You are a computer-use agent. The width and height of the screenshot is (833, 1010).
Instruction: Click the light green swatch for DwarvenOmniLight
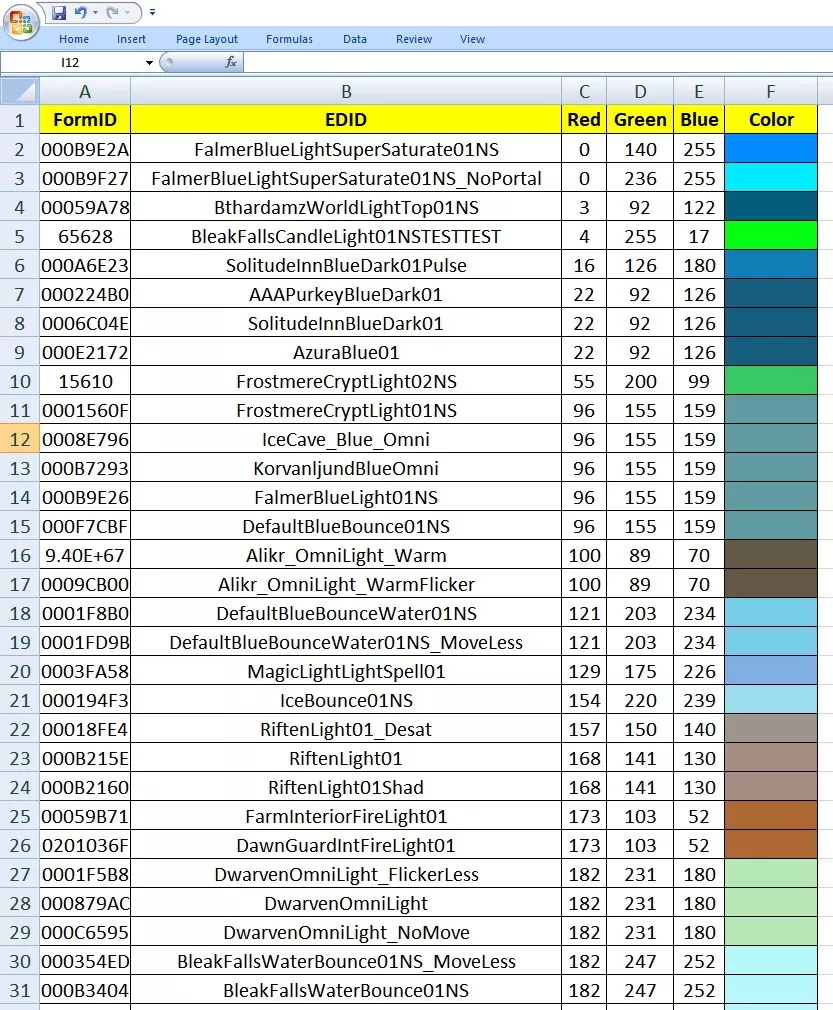pos(771,903)
